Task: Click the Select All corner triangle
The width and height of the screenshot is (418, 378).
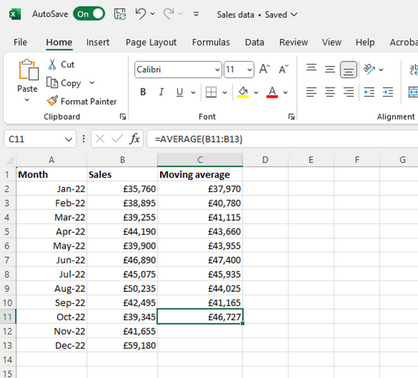Action: pyautogui.click(x=10, y=160)
